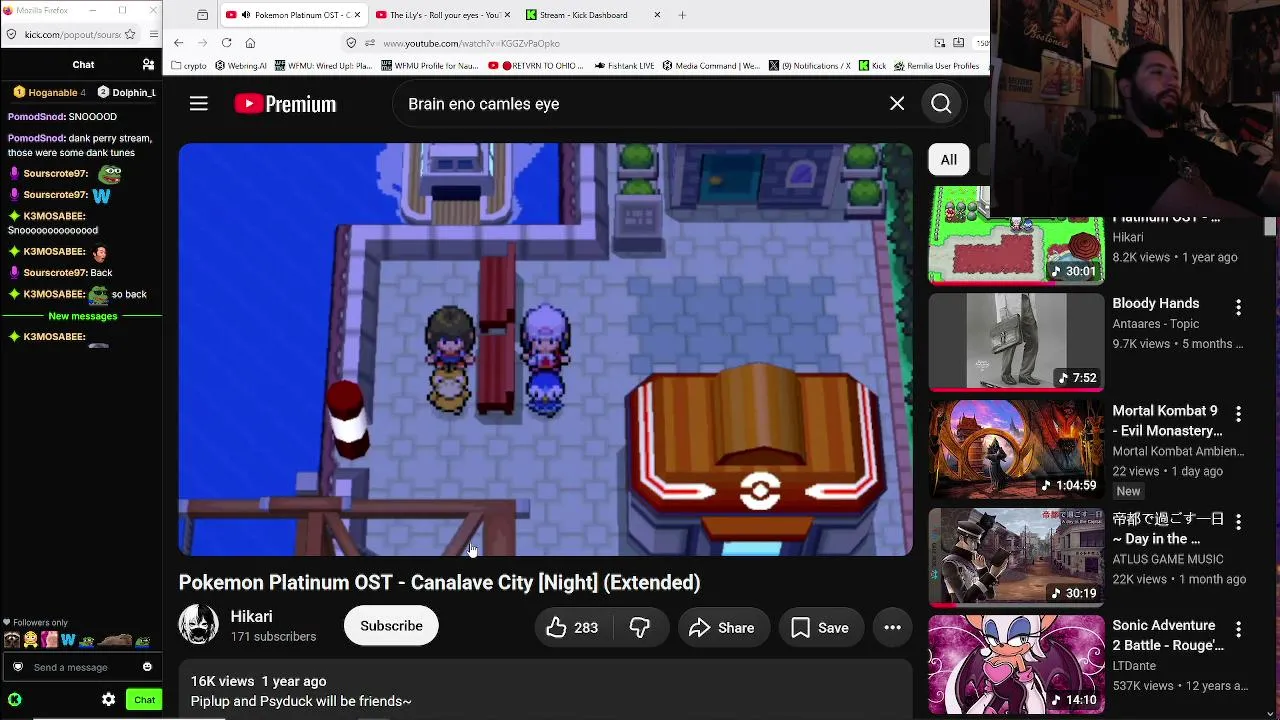This screenshot has height=720, width=1280.
Task: Save the video to a playlist
Action: (x=820, y=628)
